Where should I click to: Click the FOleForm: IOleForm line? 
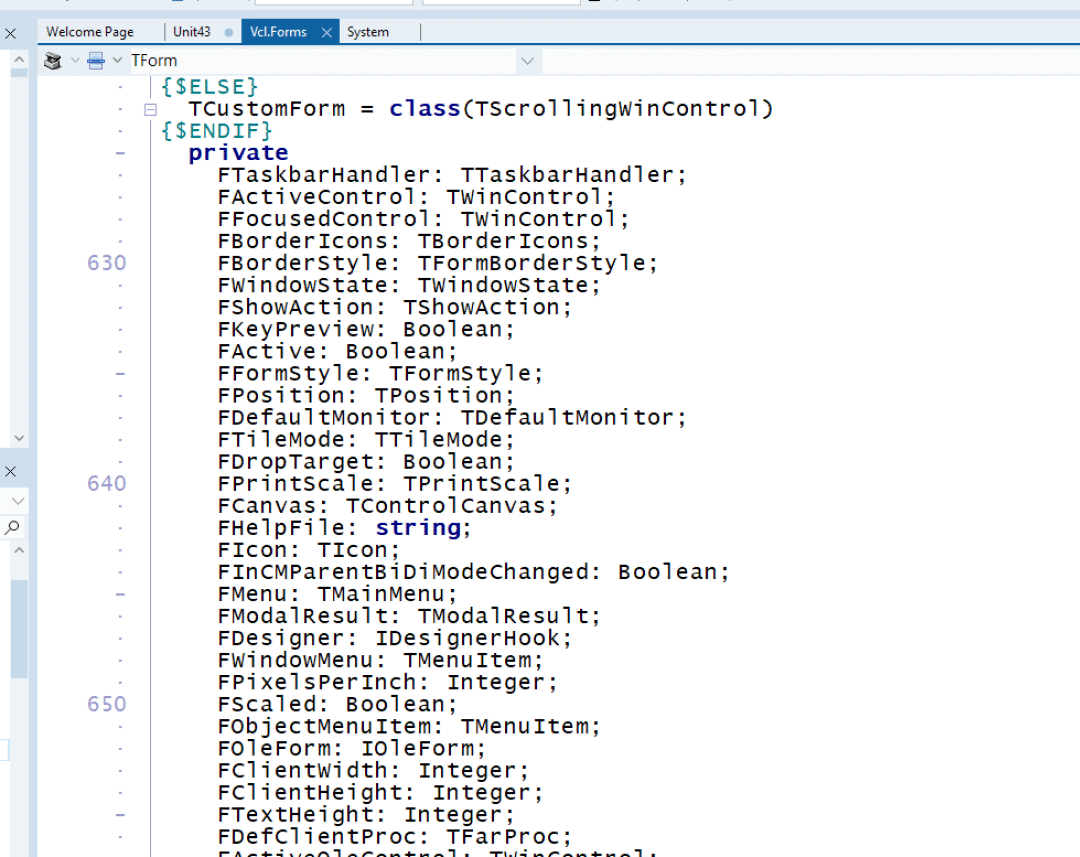[x=352, y=748]
